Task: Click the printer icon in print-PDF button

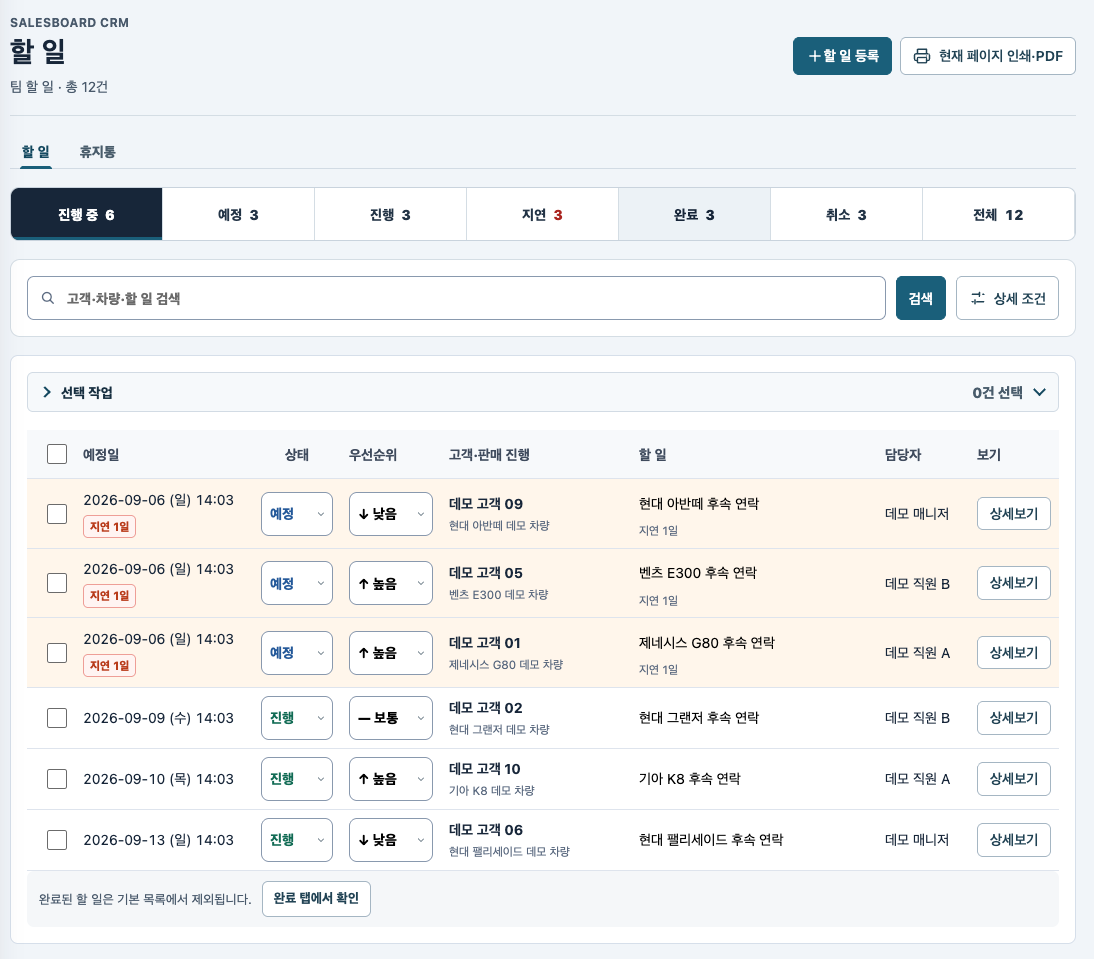Action: (922, 56)
